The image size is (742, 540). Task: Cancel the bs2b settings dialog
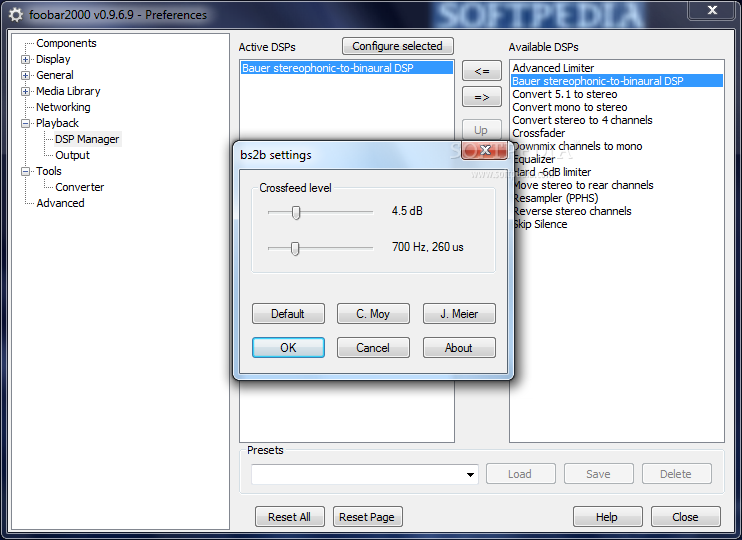coord(373,348)
